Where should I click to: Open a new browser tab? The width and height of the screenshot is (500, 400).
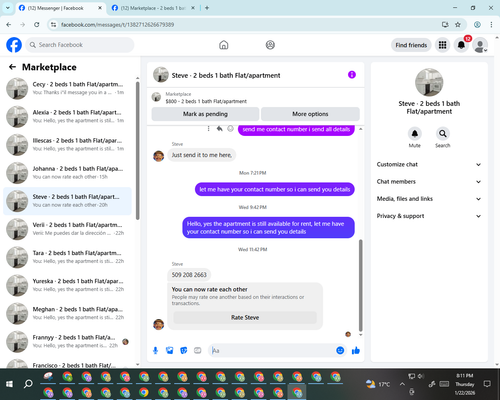207,8
